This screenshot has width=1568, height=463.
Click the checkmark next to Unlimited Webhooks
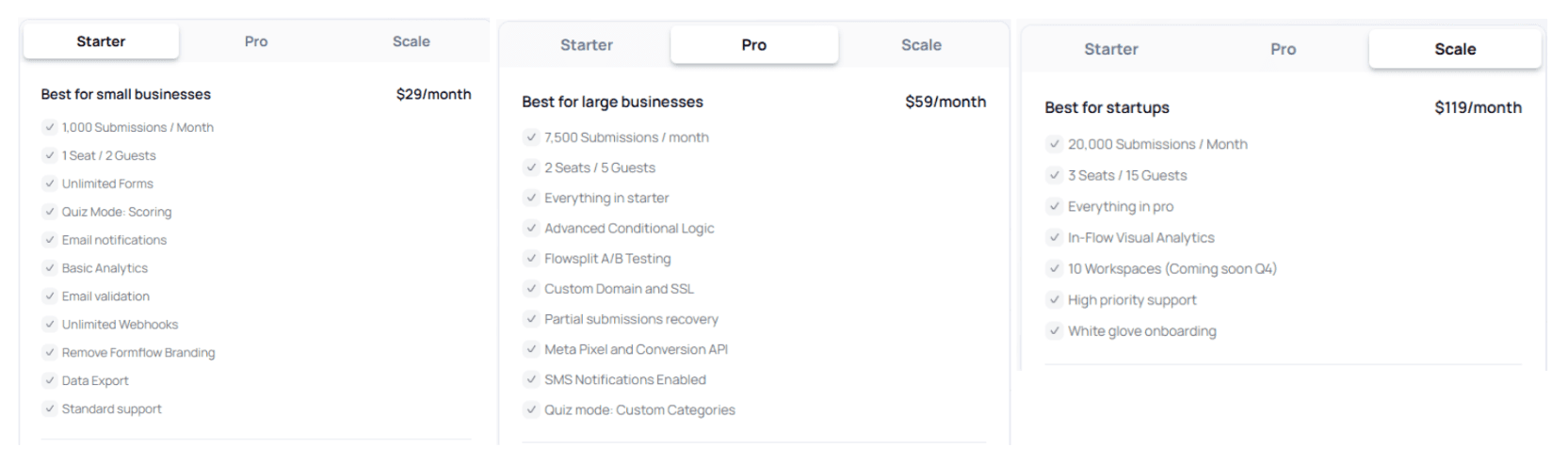pyautogui.click(x=49, y=325)
